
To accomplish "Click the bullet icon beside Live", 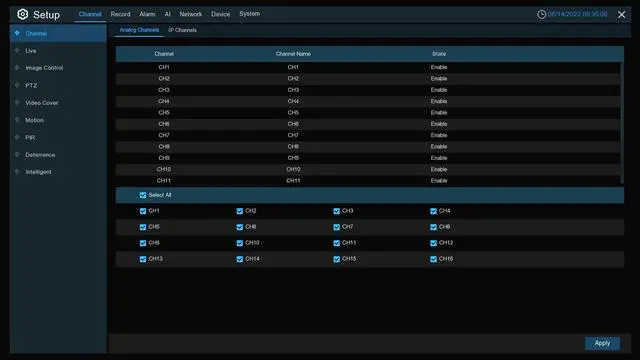I will click(17, 51).
